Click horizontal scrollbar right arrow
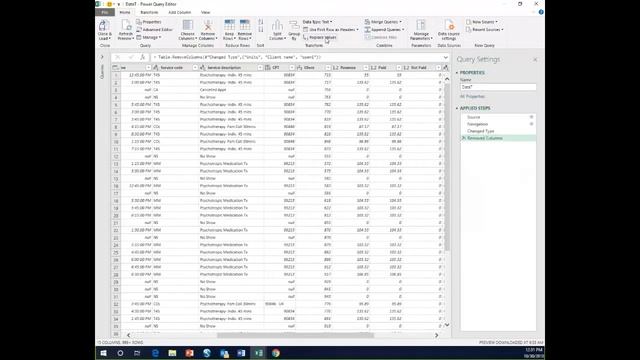Image resolution: width=640 pixels, height=360 pixels. pyautogui.click(x=436, y=336)
